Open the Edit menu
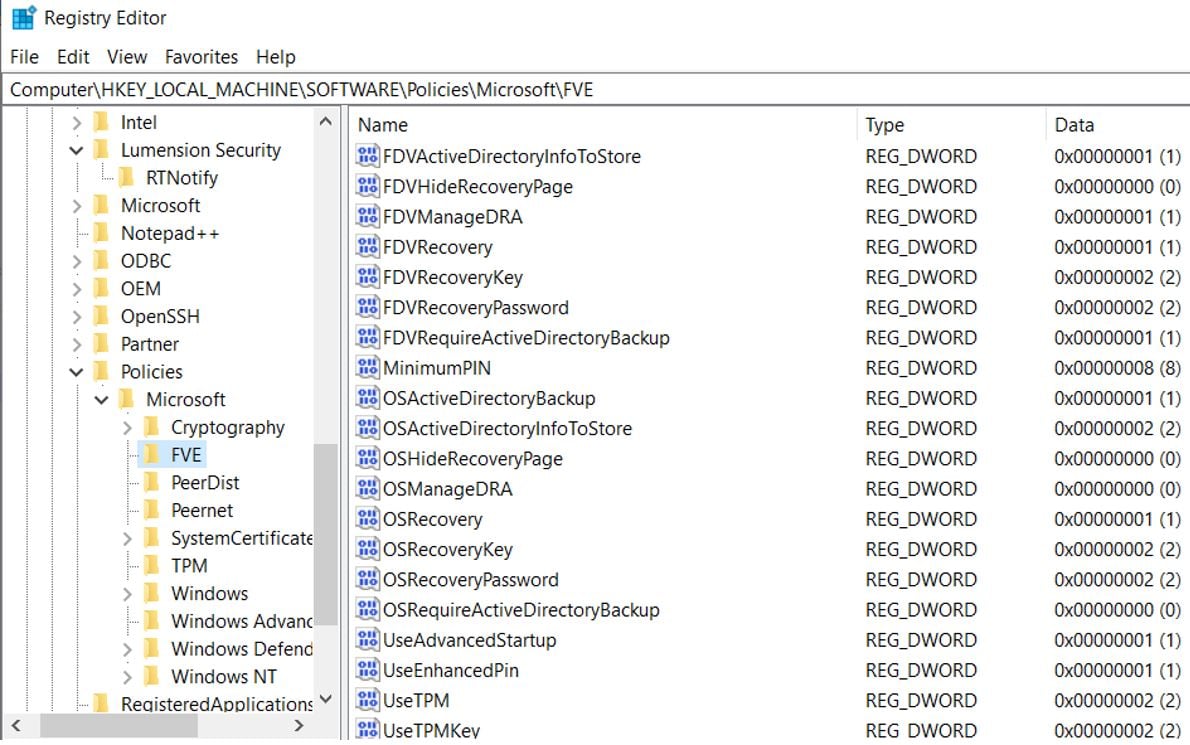This screenshot has width=1190, height=745. click(x=72, y=57)
